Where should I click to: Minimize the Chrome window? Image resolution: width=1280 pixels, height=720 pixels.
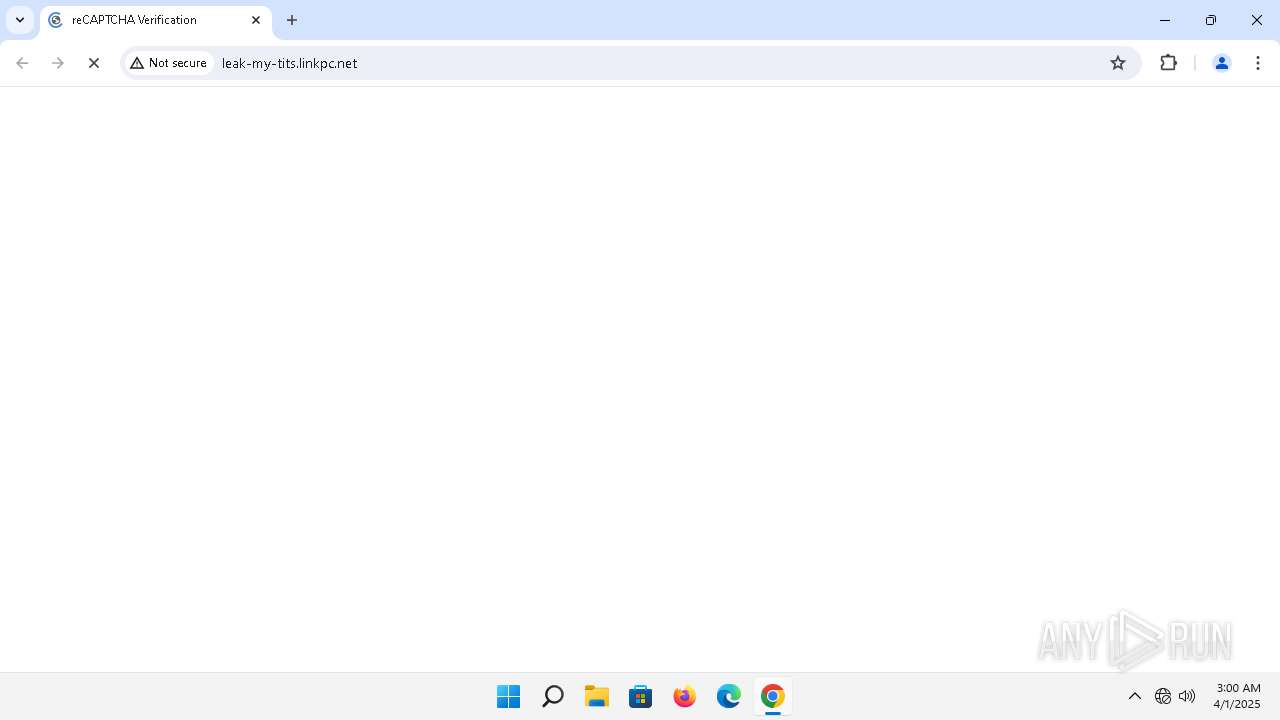click(1165, 20)
